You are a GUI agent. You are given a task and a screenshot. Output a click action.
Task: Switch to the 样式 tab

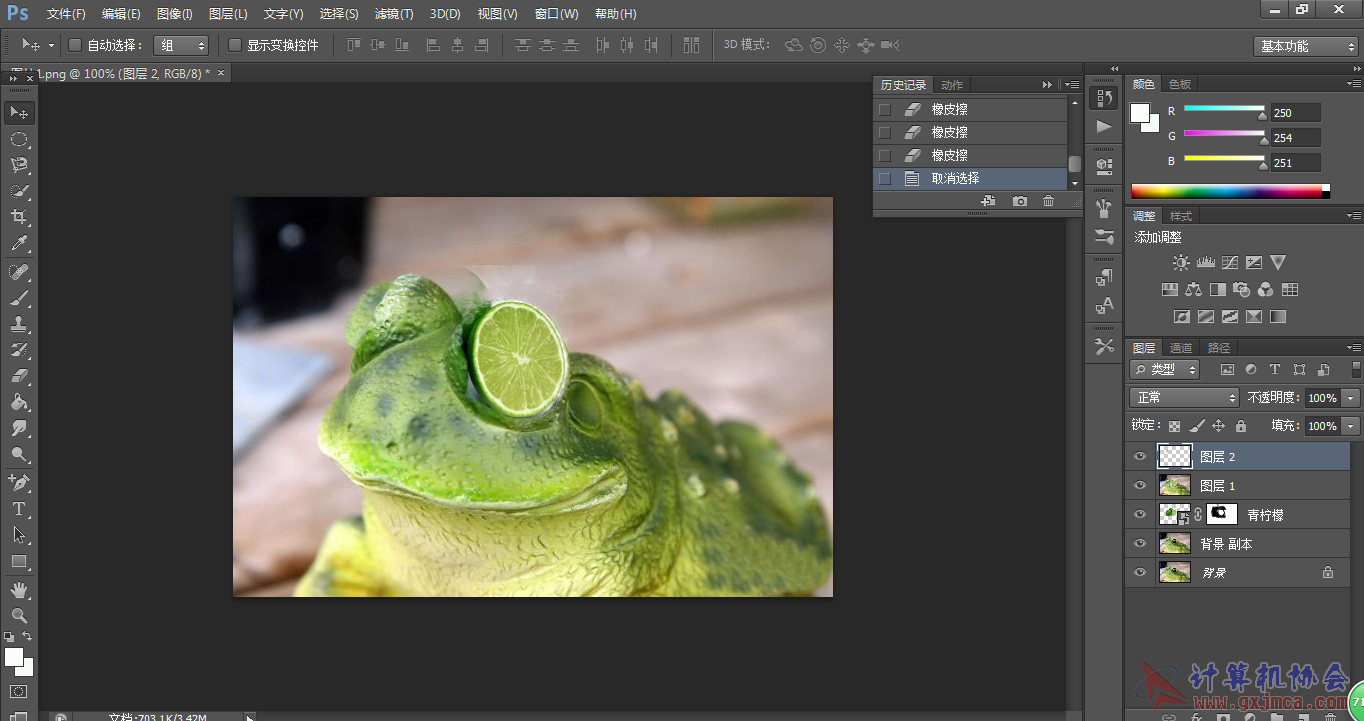1181,216
